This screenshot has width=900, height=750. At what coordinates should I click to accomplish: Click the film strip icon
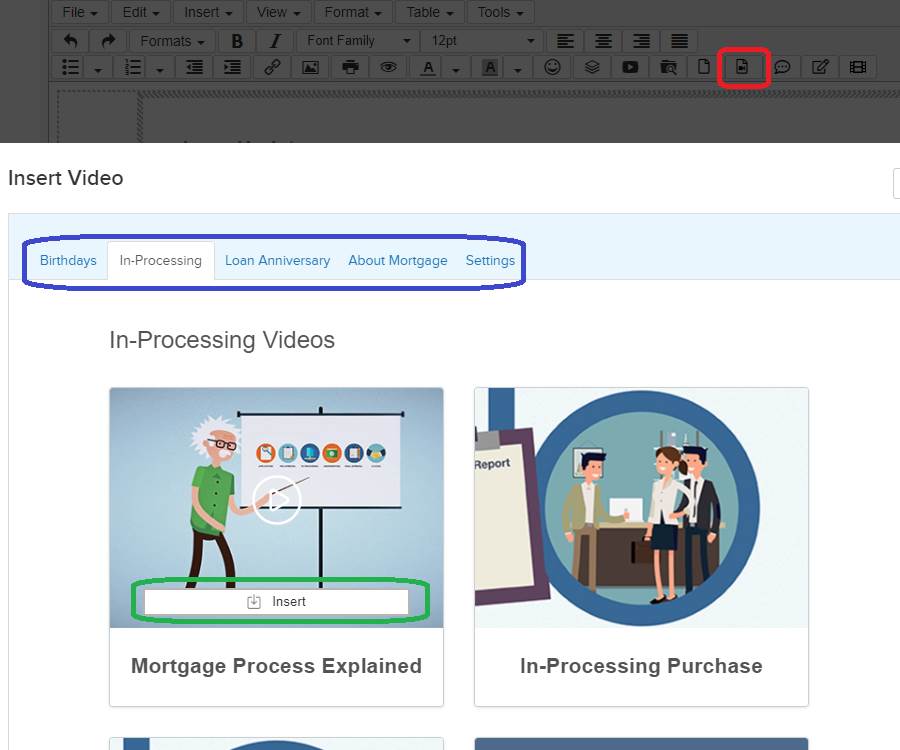pos(858,67)
